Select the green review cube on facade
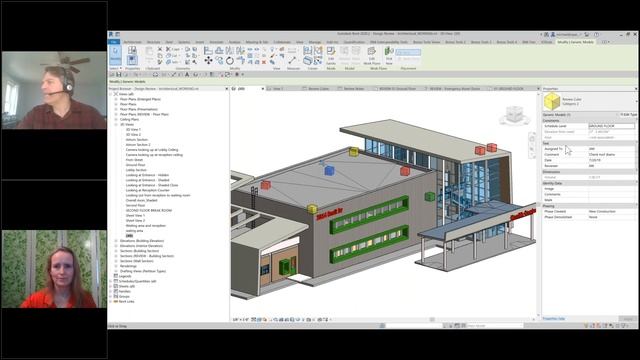This screenshot has width=640, height=360. point(430,197)
